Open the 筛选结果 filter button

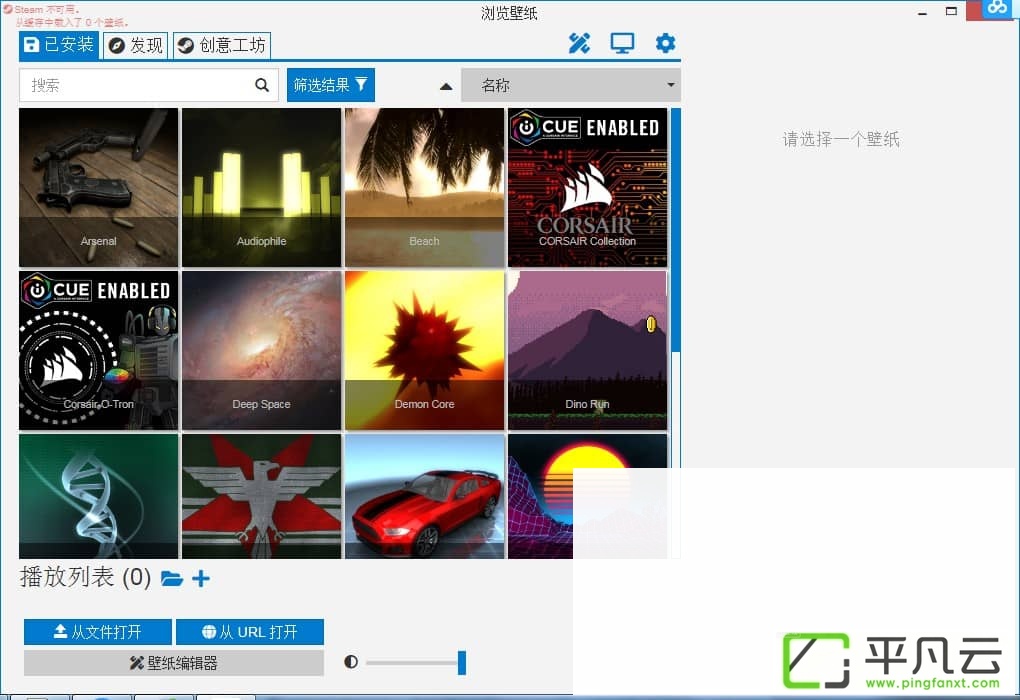pyautogui.click(x=330, y=85)
